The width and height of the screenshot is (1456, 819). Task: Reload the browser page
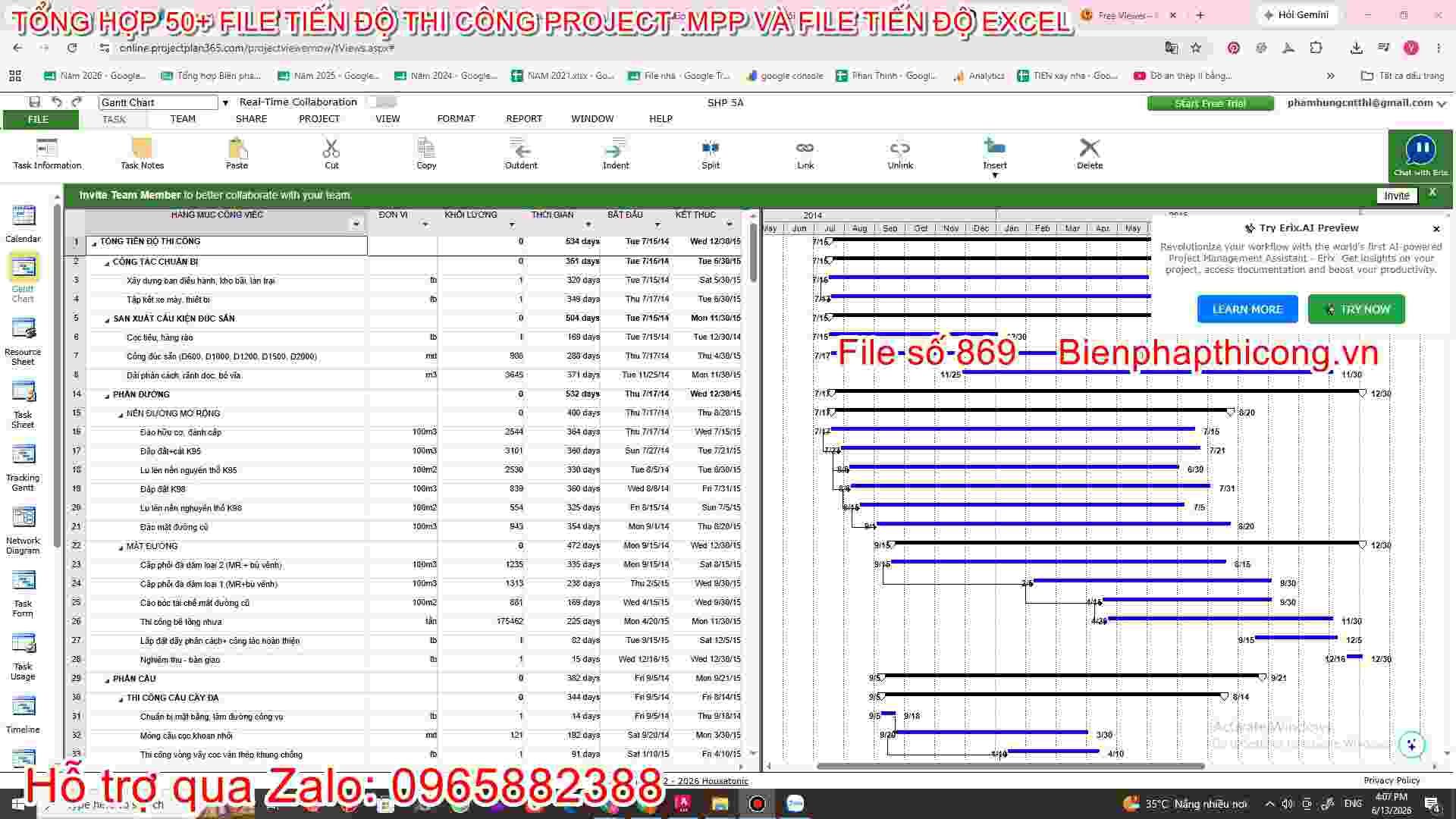(x=72, y=48)
